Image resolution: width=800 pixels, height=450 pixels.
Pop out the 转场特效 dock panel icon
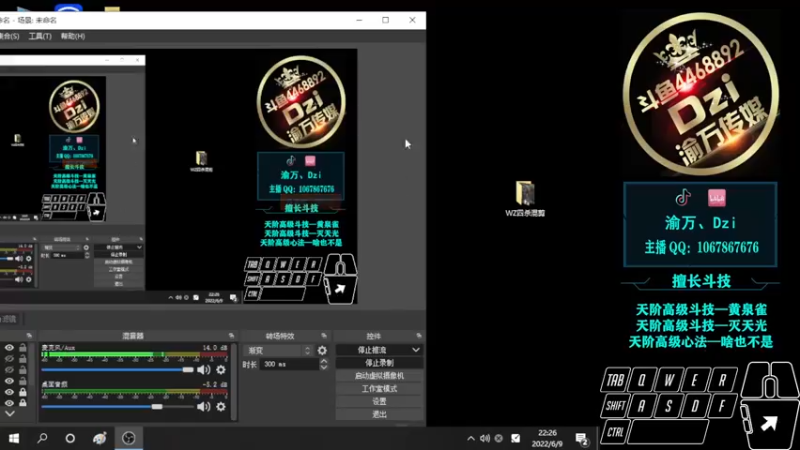tap(323, 336)
